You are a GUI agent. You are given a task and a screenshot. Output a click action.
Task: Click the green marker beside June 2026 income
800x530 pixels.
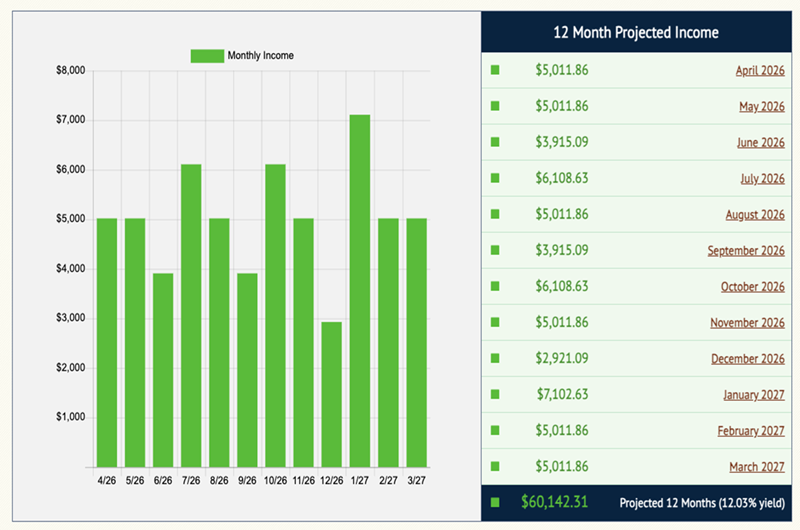click(494, 142)
